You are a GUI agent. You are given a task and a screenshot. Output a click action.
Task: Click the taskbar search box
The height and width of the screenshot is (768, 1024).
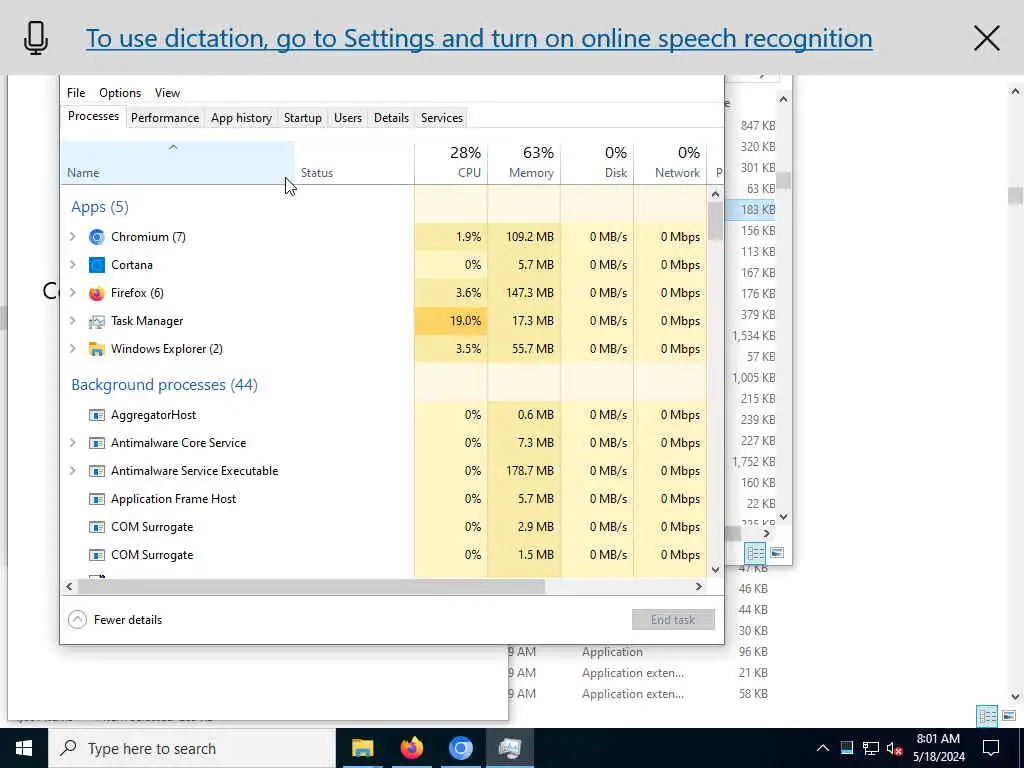pos(191,748)
